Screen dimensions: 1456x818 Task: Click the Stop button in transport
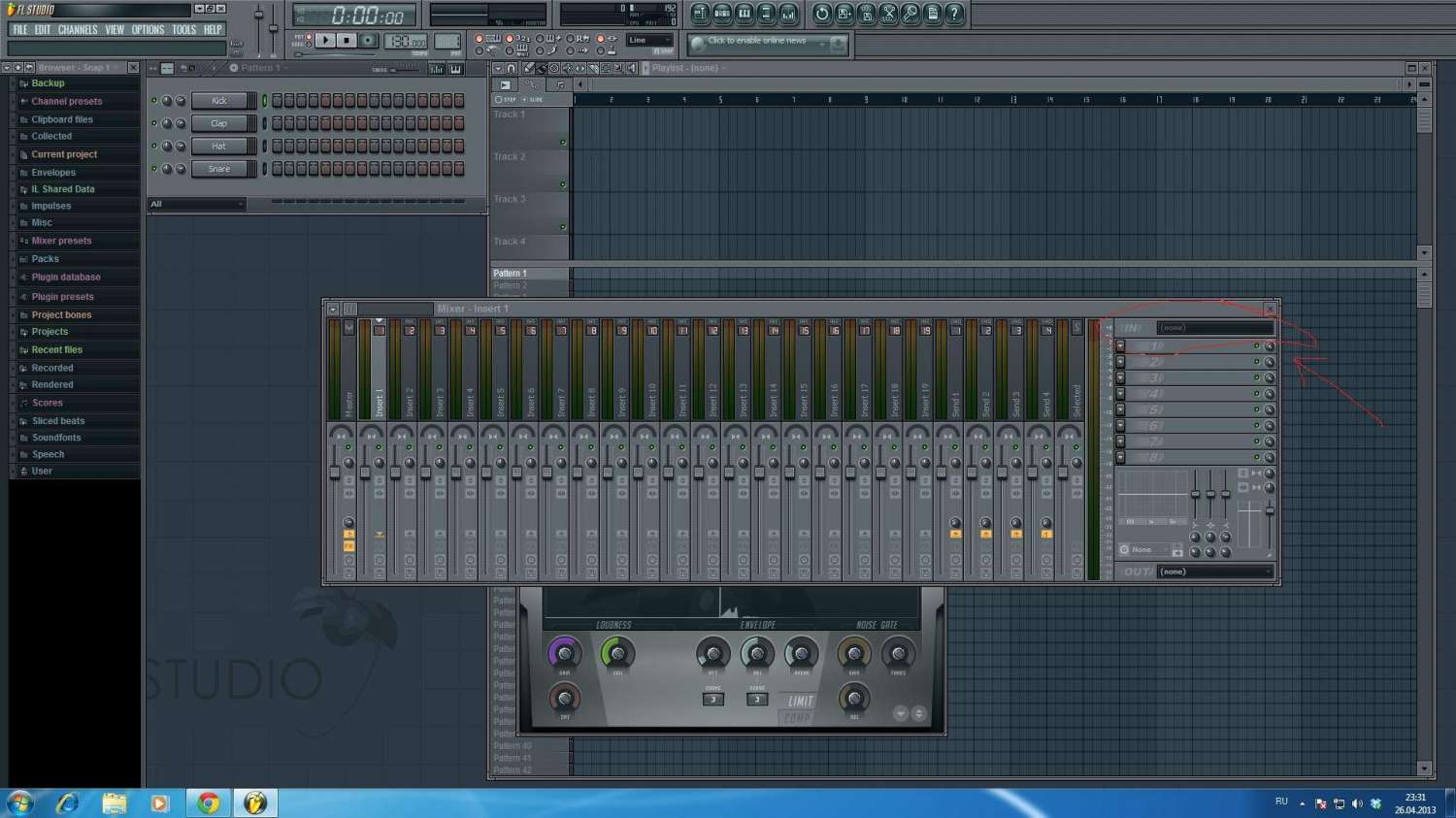(x=347, y=41)
